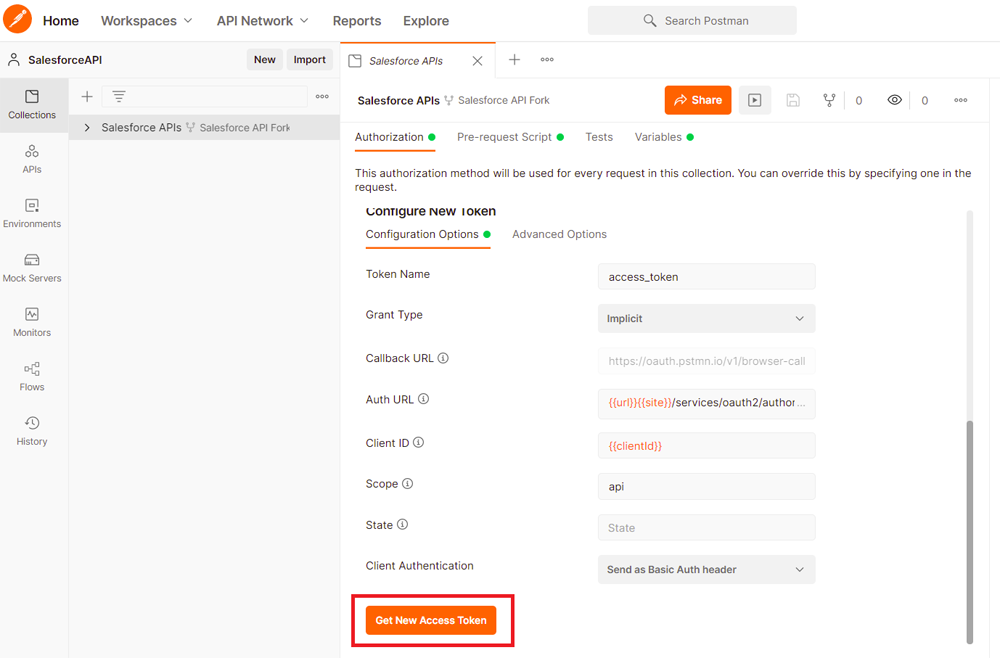The height and width of the screenshot is (658, 1000).
Task: Click the New button
Action: click(265, 59)
